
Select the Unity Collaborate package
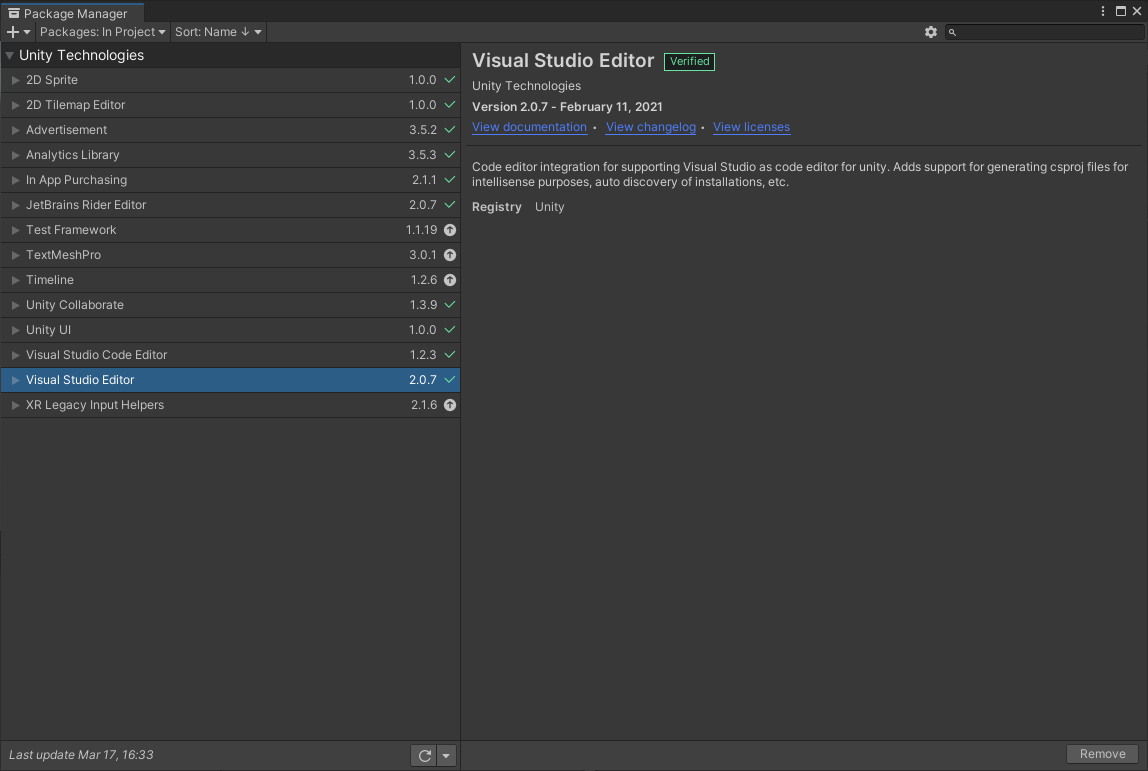[x=230, y=305]
